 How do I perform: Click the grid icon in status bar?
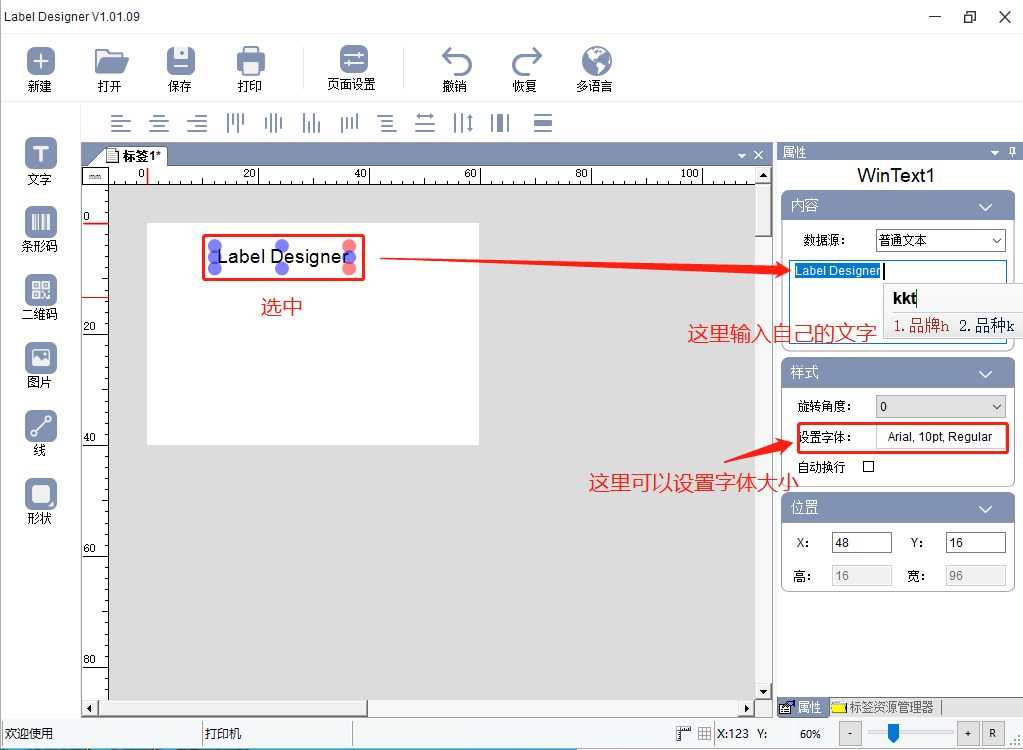click(x=705, y=734)
